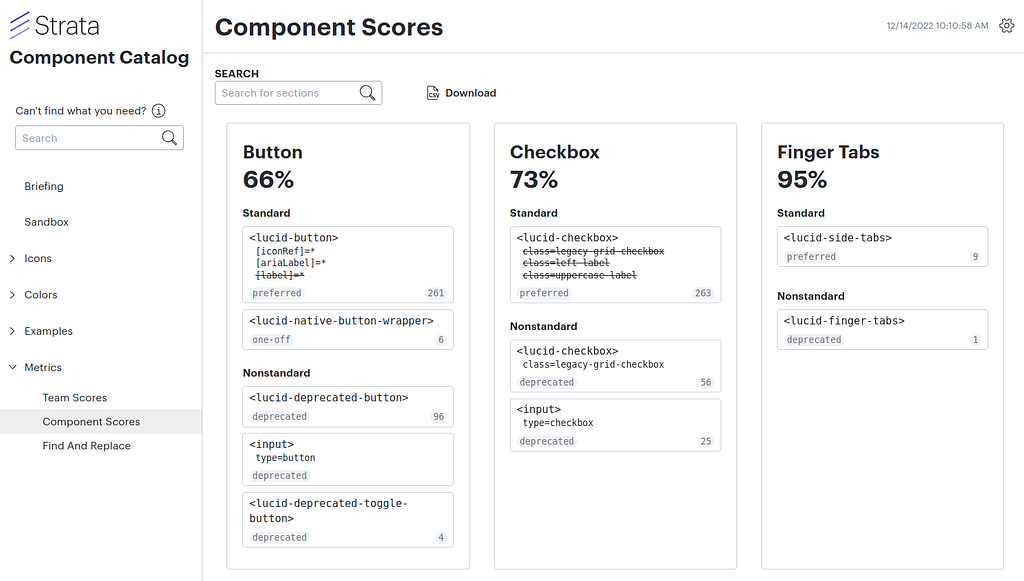This screenshot has width=1024, height=581.
Task: Click the Strata logo icon
Action: point(20,25)
